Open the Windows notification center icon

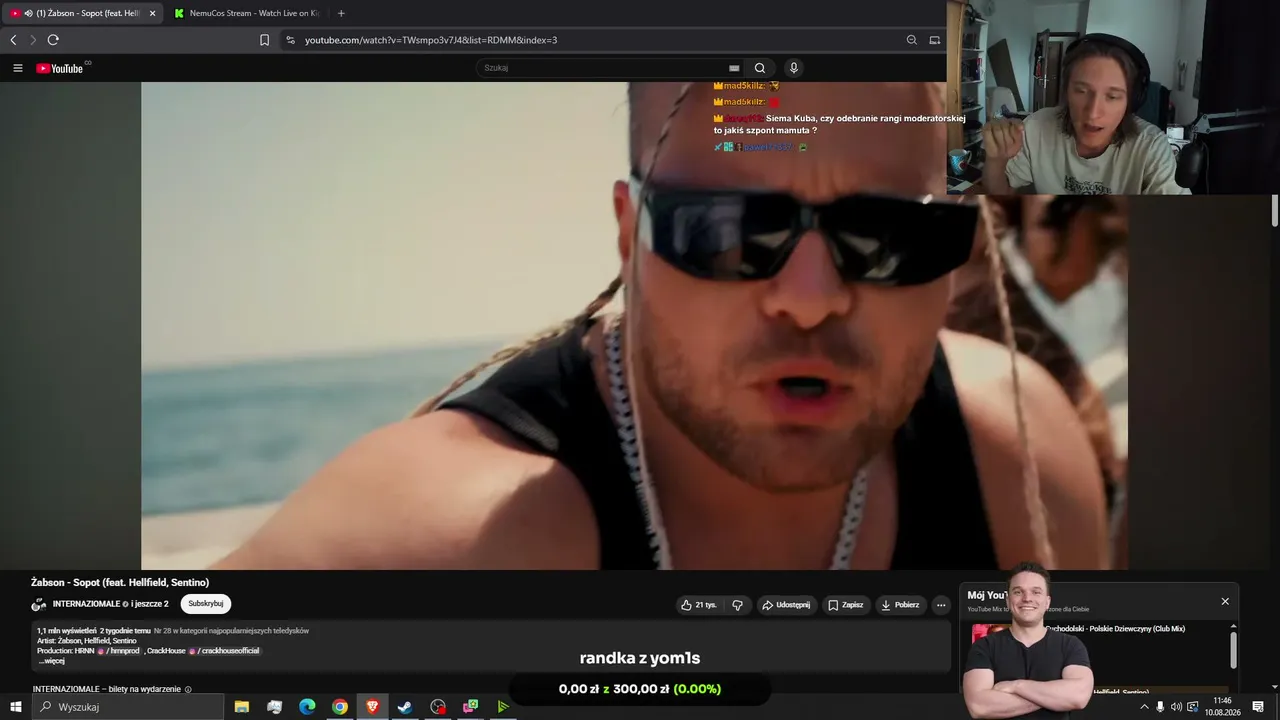[x=1258, y=707]
